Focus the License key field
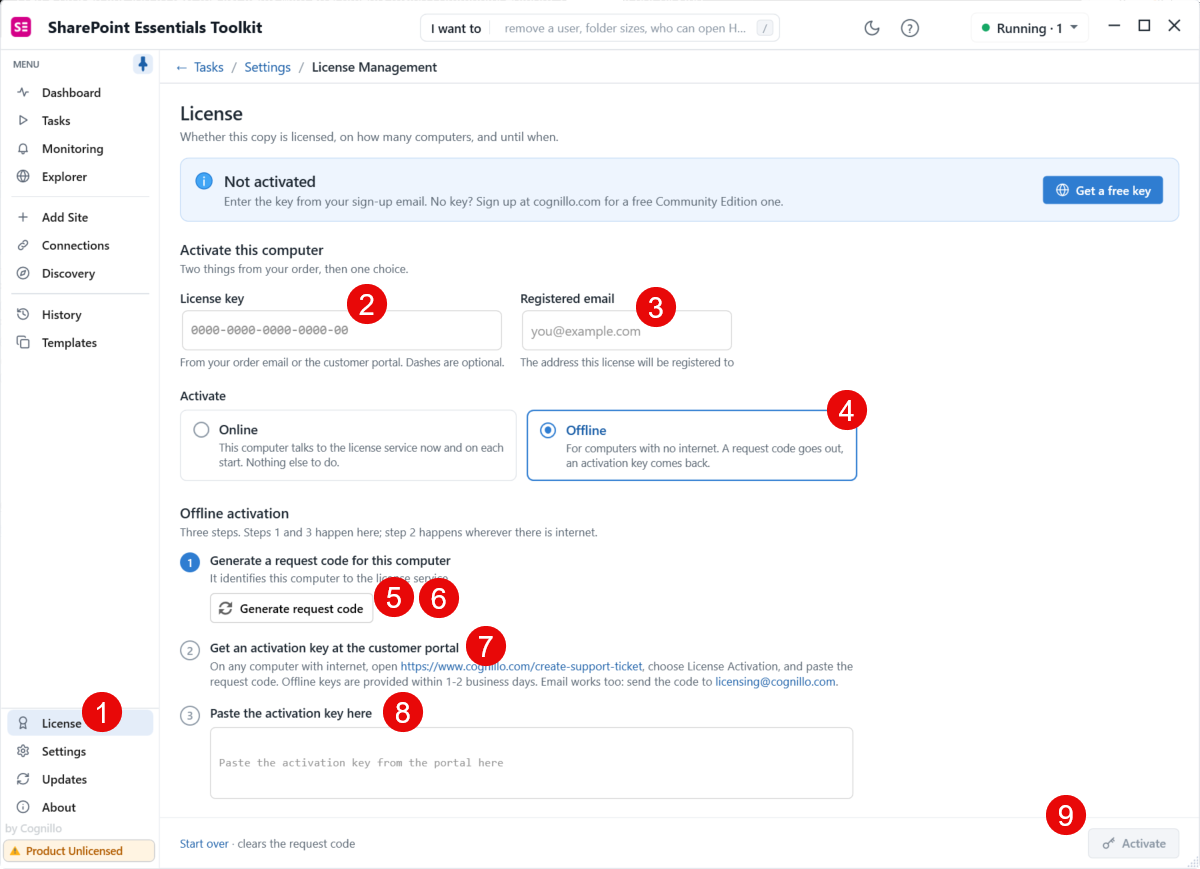The width and height of the screenshot is (1200, 869). [342, 330]
